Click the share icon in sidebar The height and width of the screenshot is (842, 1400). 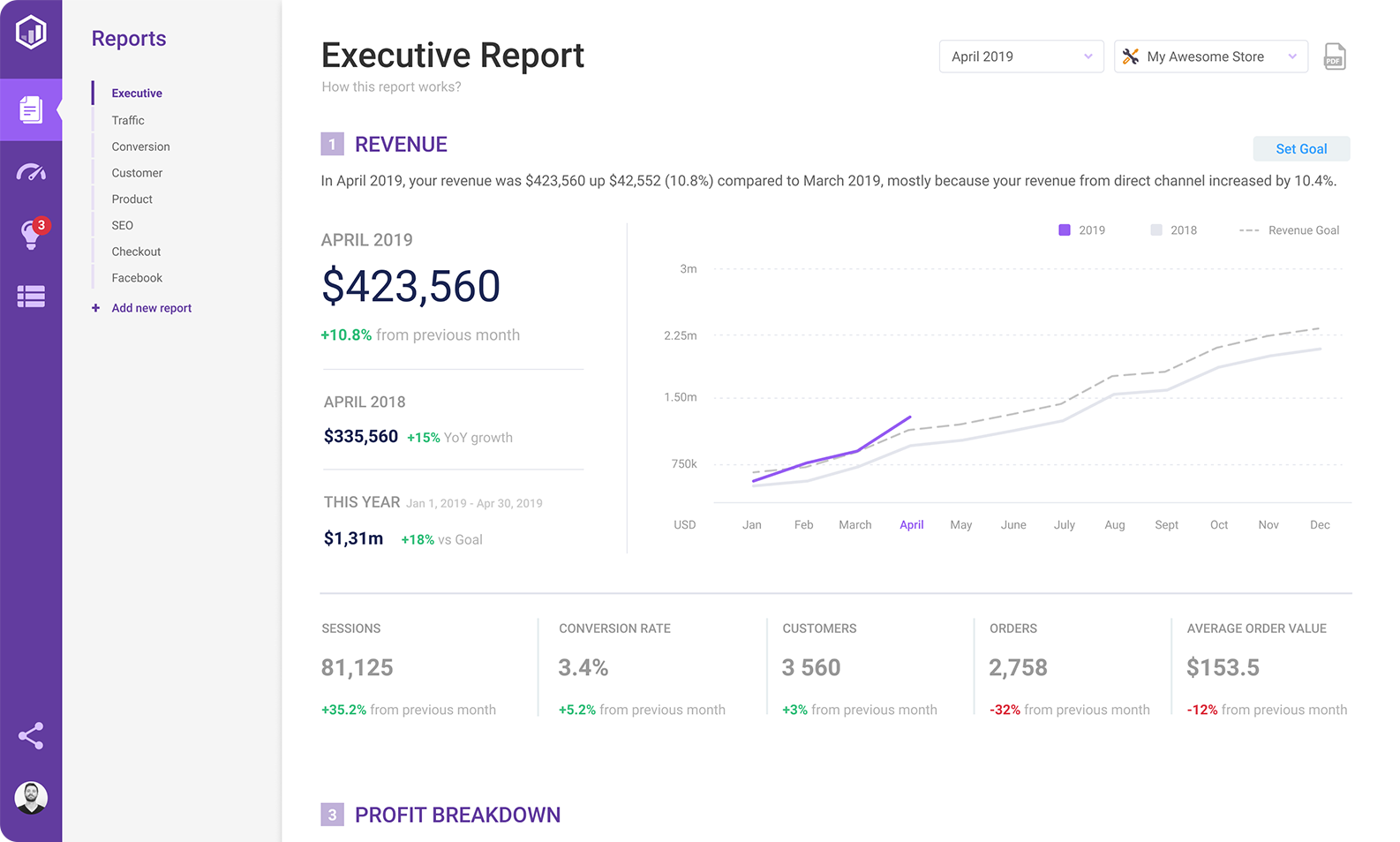tap(31, 736)
